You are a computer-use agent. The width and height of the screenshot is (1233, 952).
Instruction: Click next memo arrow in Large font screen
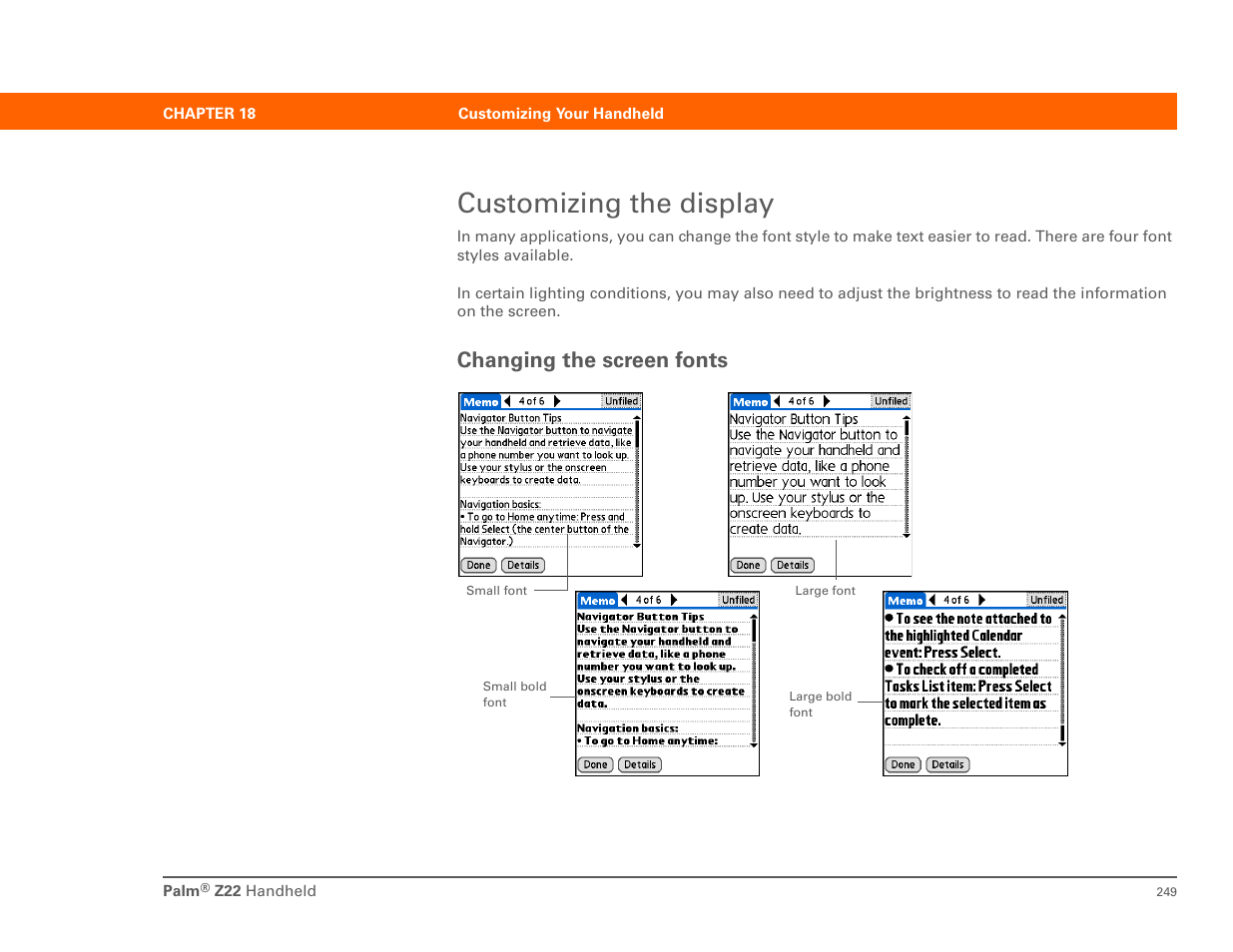click(827, 402)
